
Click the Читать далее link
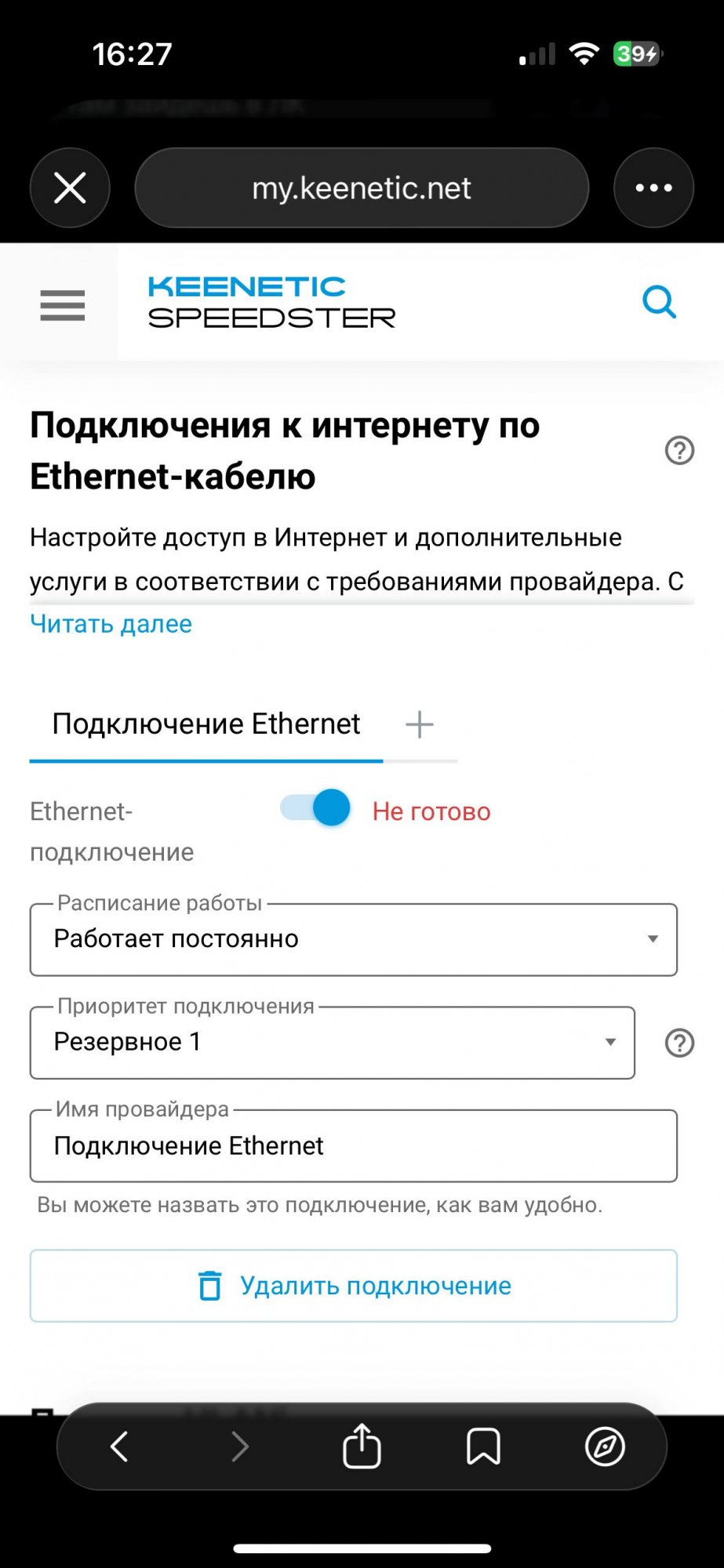coord(111,624)
